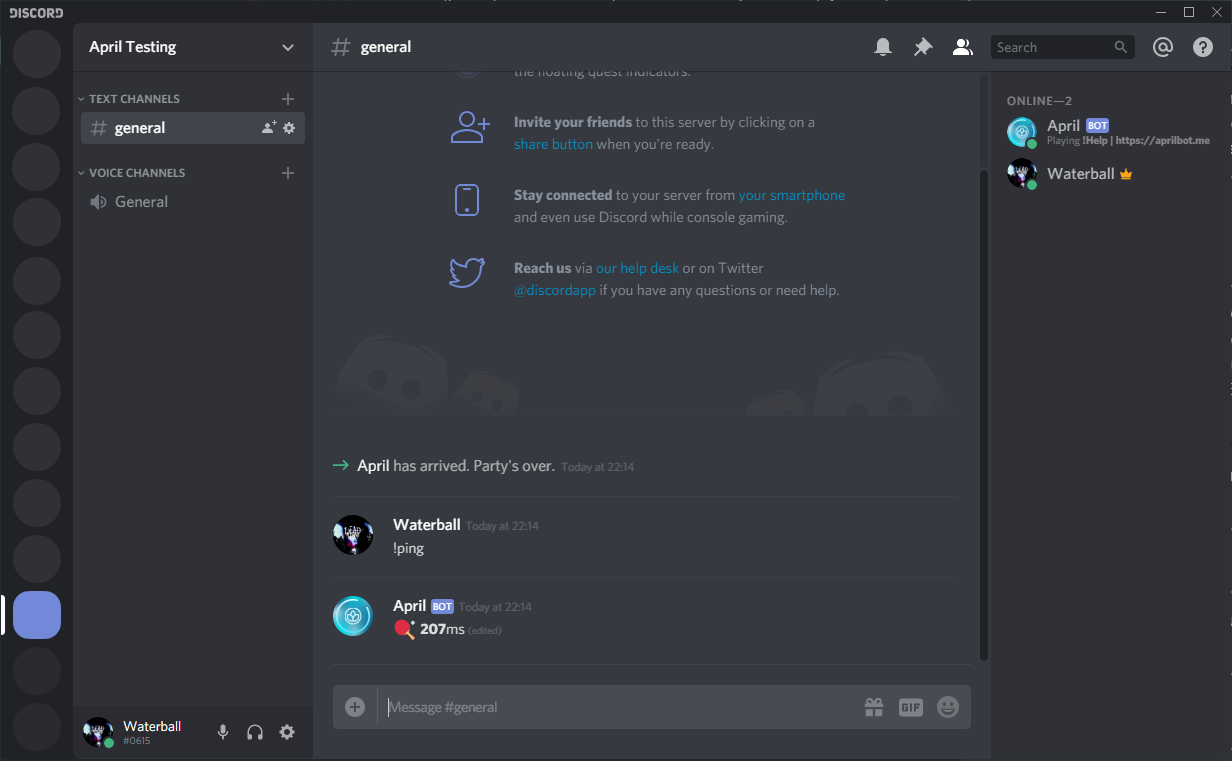
Task: Open April bot avatar in chat
Action: pos(353,616)
